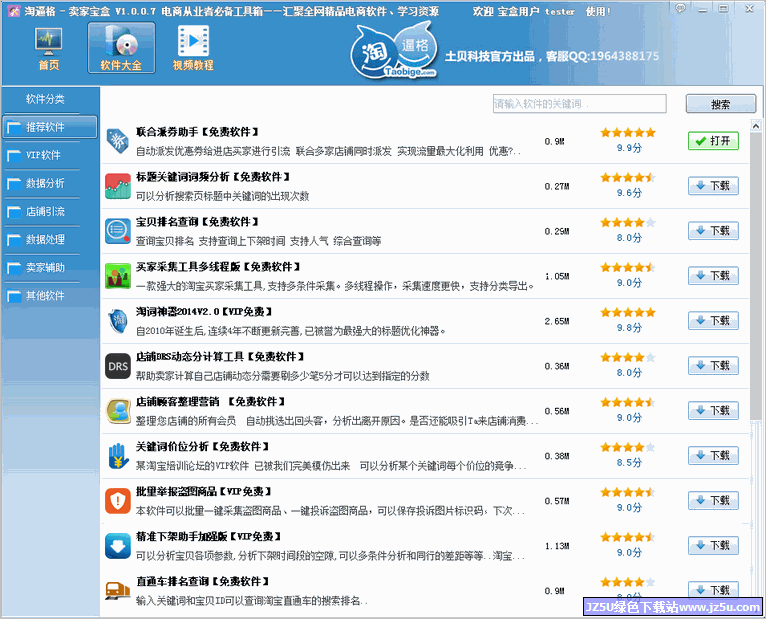Click the feedback speech bubble icon in title bar
Screen dimensions: 766x619
[681, 8]
